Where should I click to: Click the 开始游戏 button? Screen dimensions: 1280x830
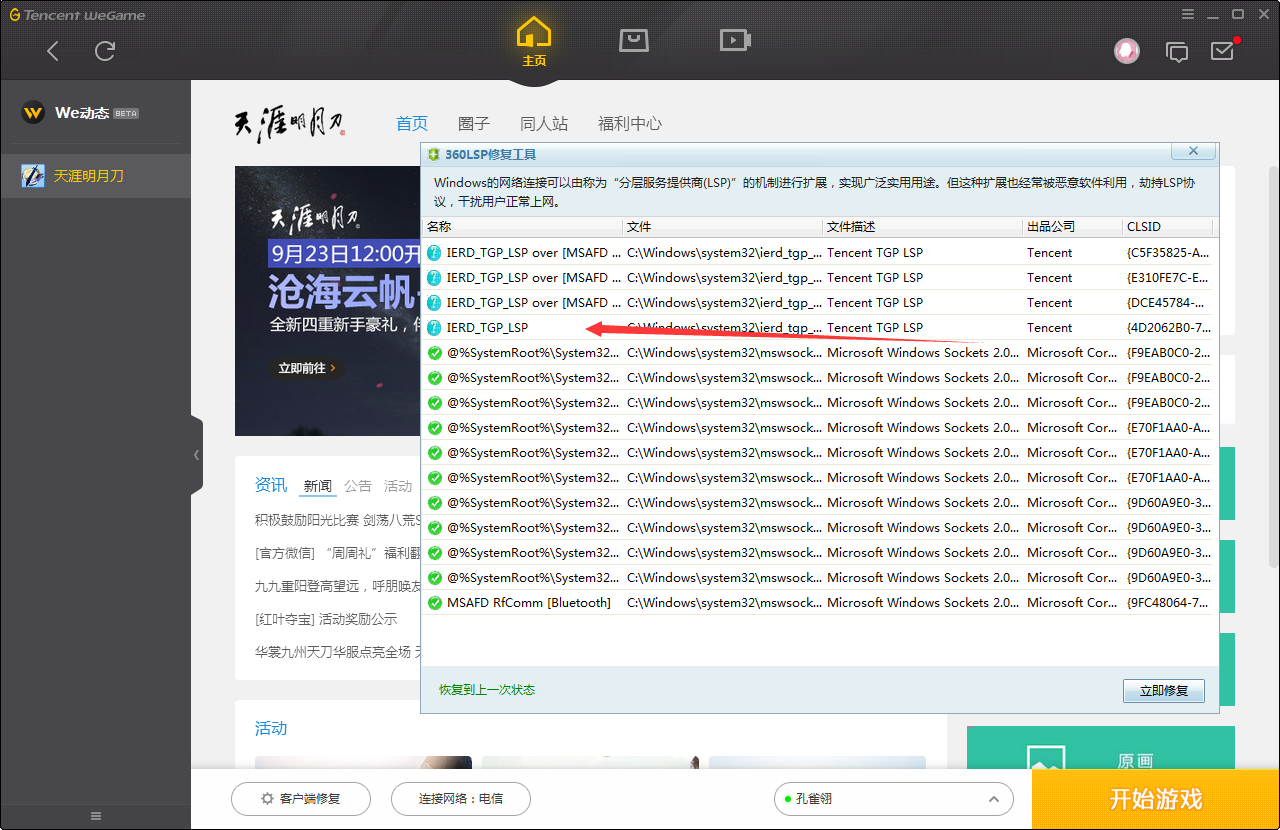pyautogui.click(x=1156, y=800)
